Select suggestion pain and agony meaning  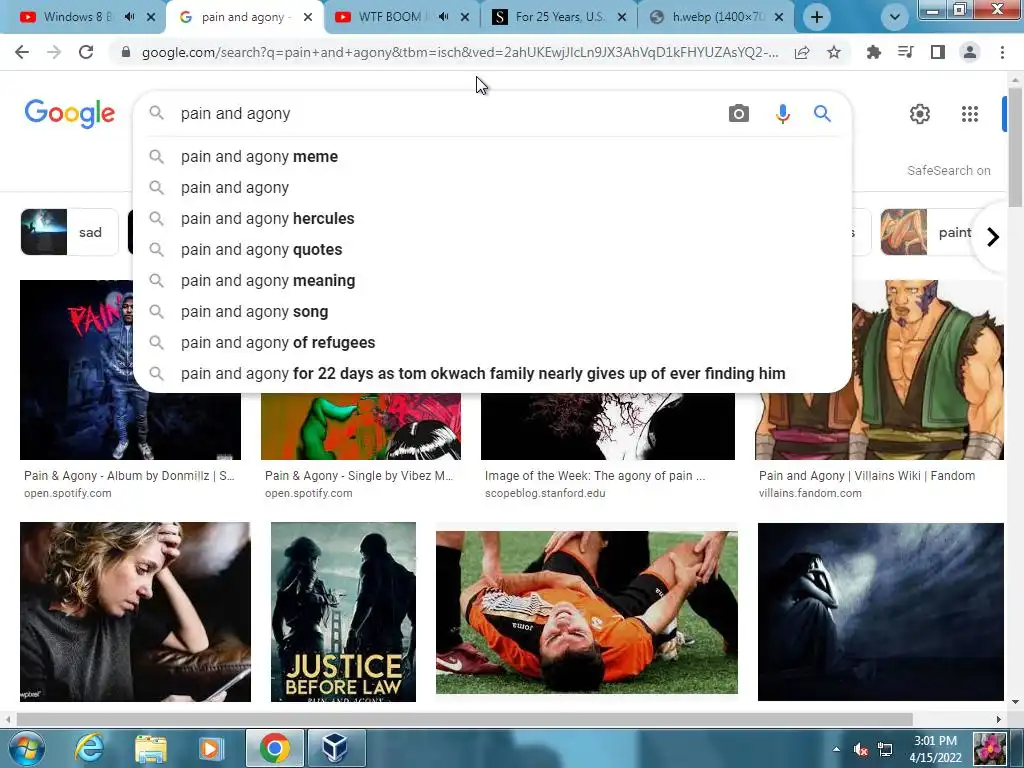click(492, 281)
